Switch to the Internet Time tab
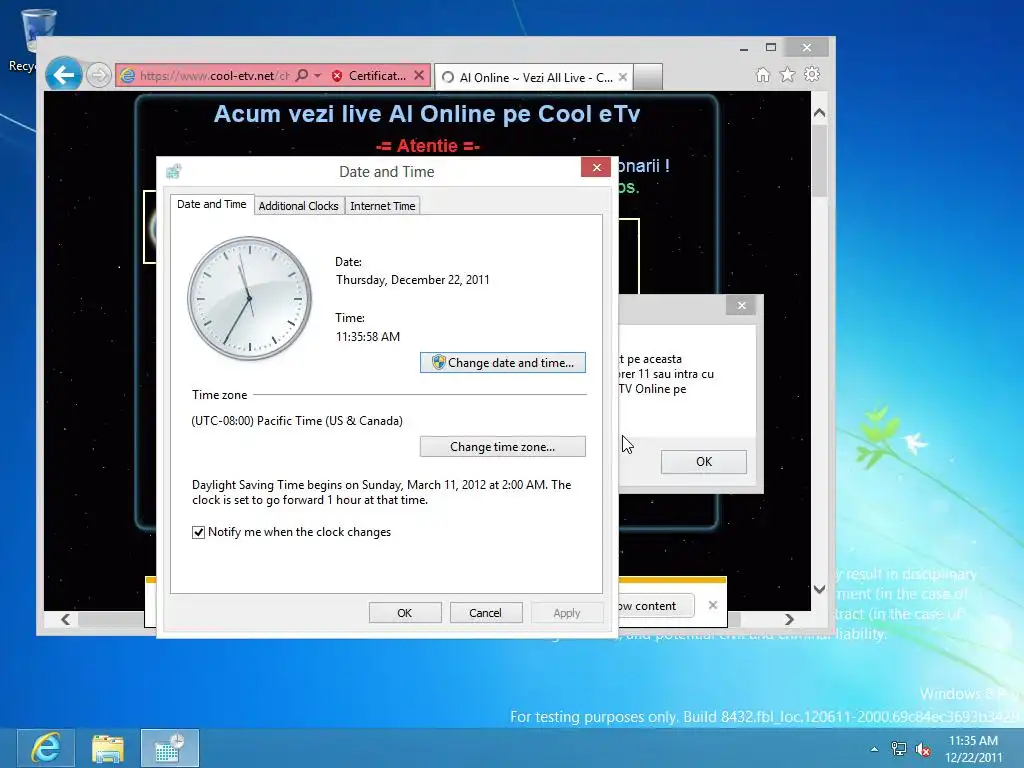 pyautogui.click(x=383, y=206)
